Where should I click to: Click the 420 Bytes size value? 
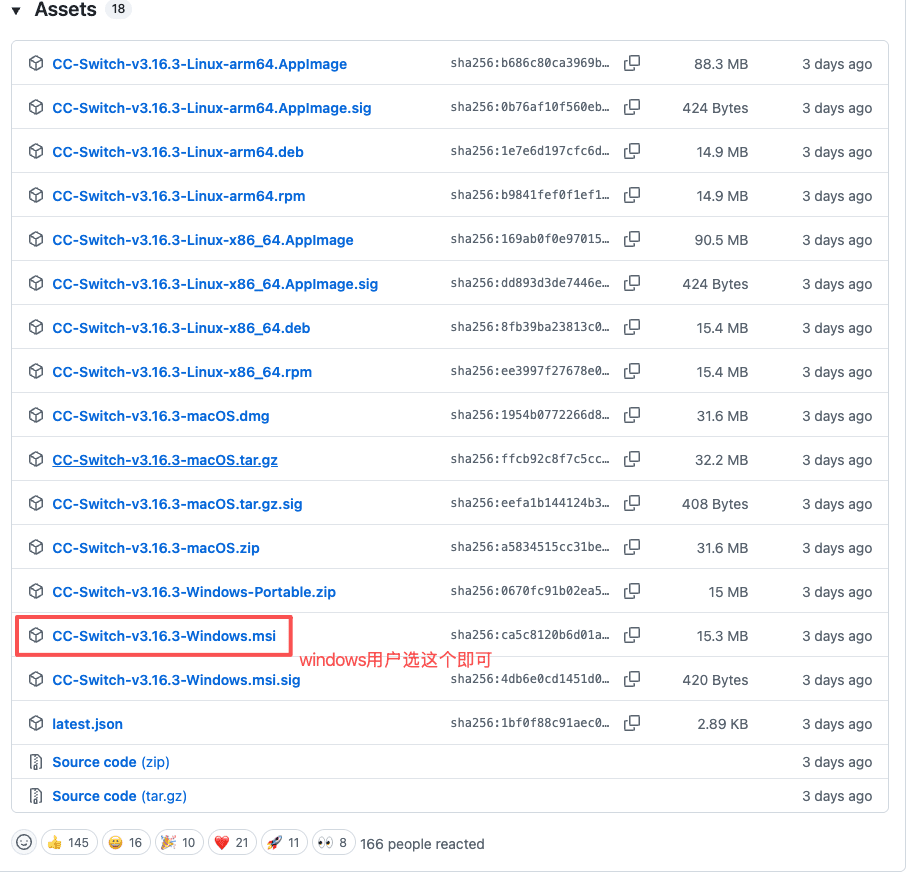click(x=715, y=680)
